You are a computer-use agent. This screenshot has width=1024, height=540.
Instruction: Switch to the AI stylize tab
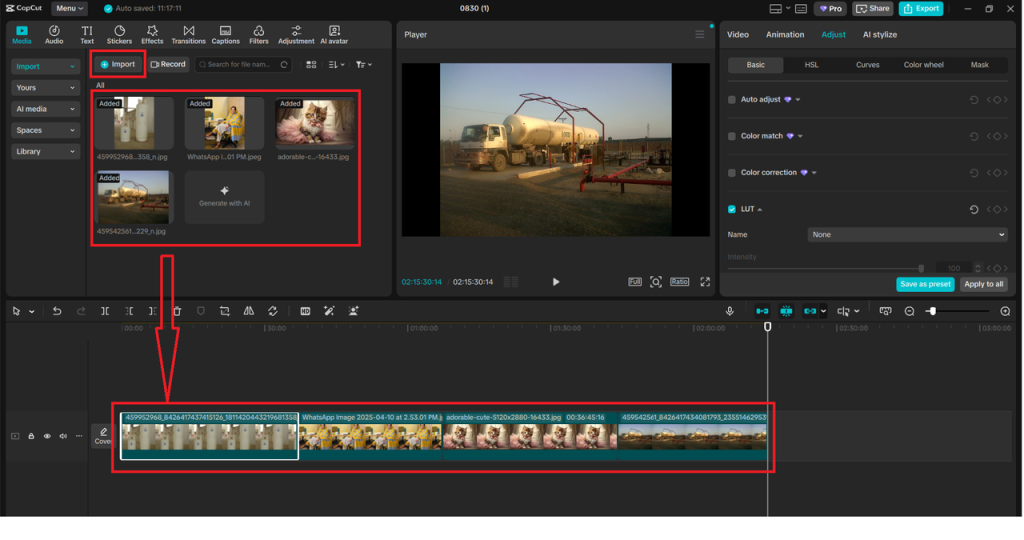(880, 35)
